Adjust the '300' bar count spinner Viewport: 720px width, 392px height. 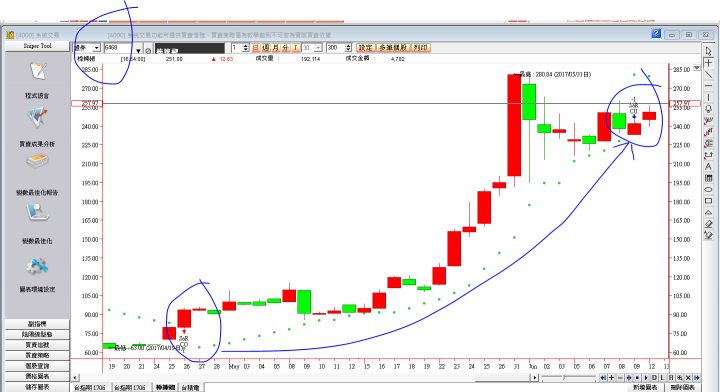click(348, 48)
